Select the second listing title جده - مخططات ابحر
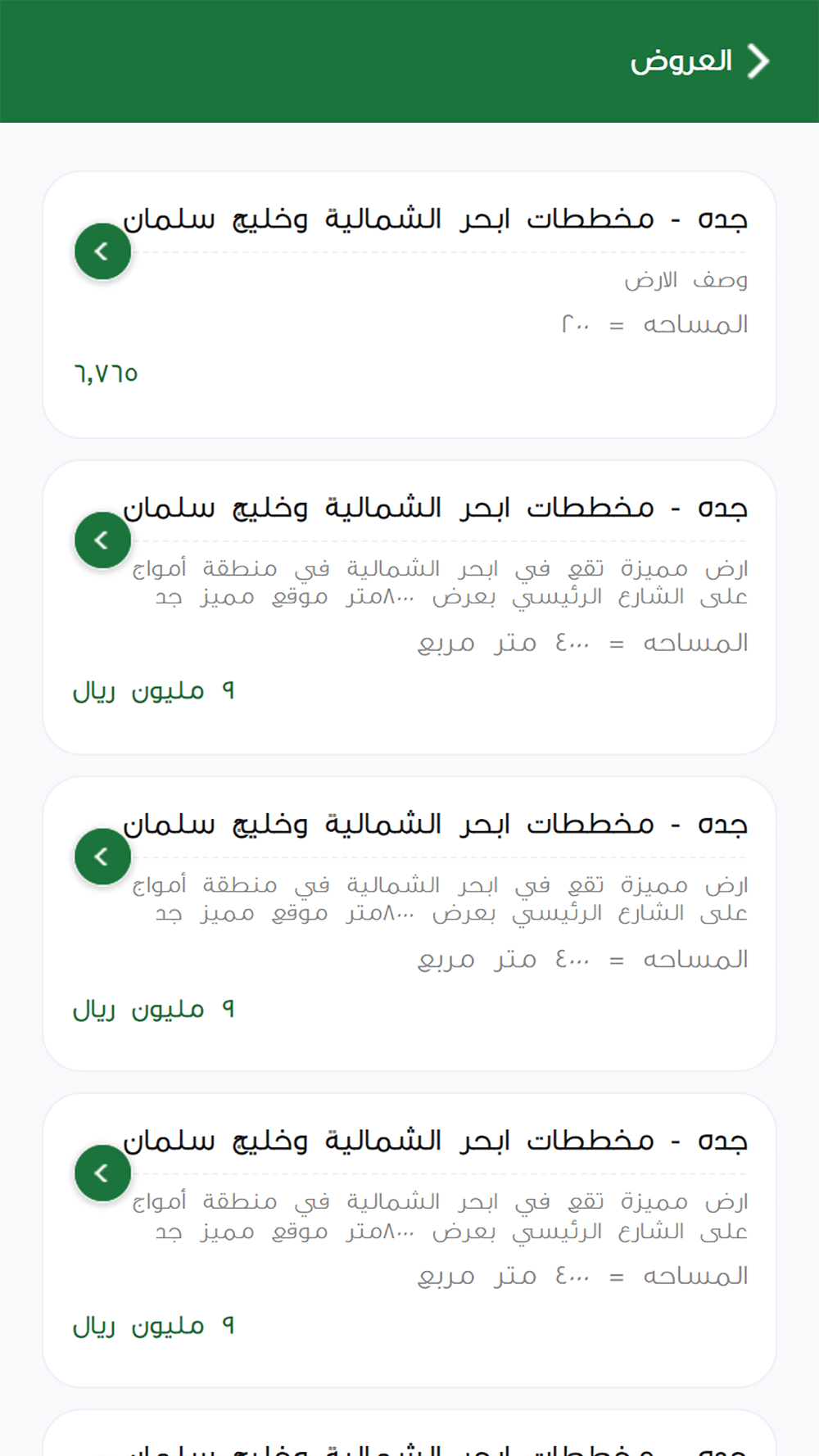Viewport: 819px width, 1456px height. [435, 509]
